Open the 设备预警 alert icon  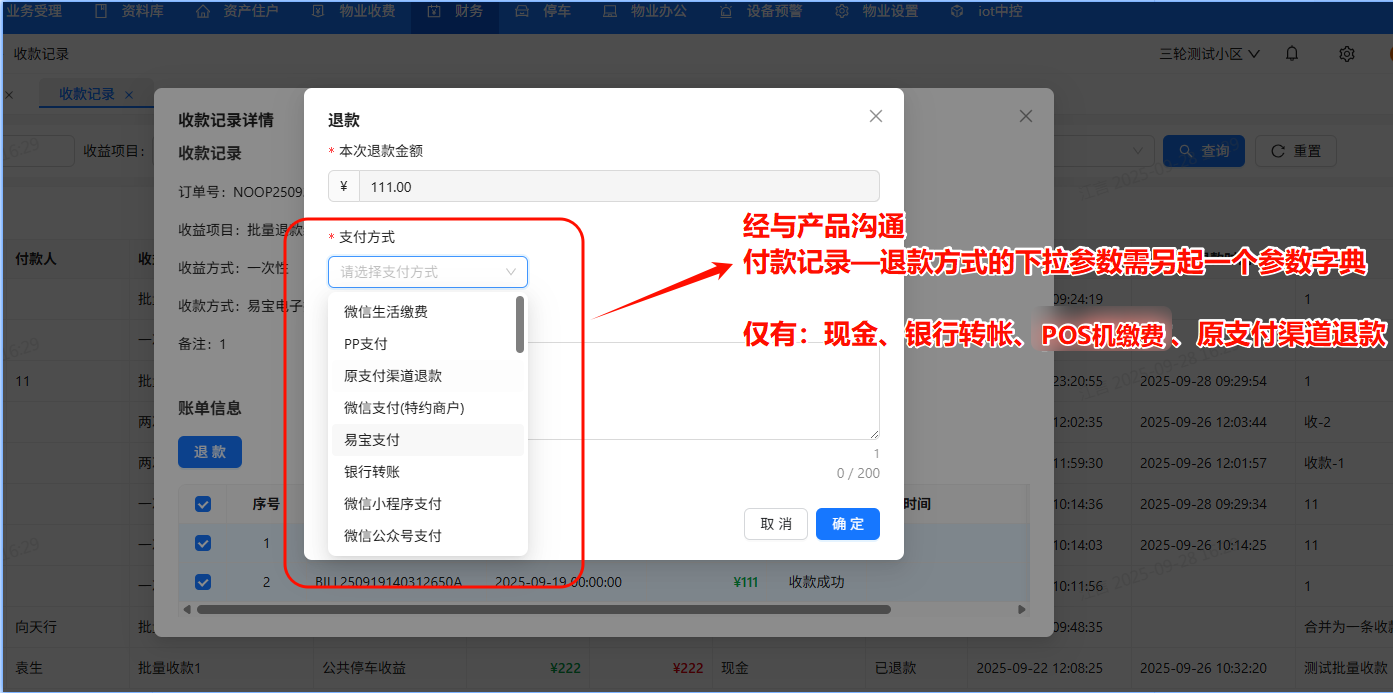coord(727,13)
